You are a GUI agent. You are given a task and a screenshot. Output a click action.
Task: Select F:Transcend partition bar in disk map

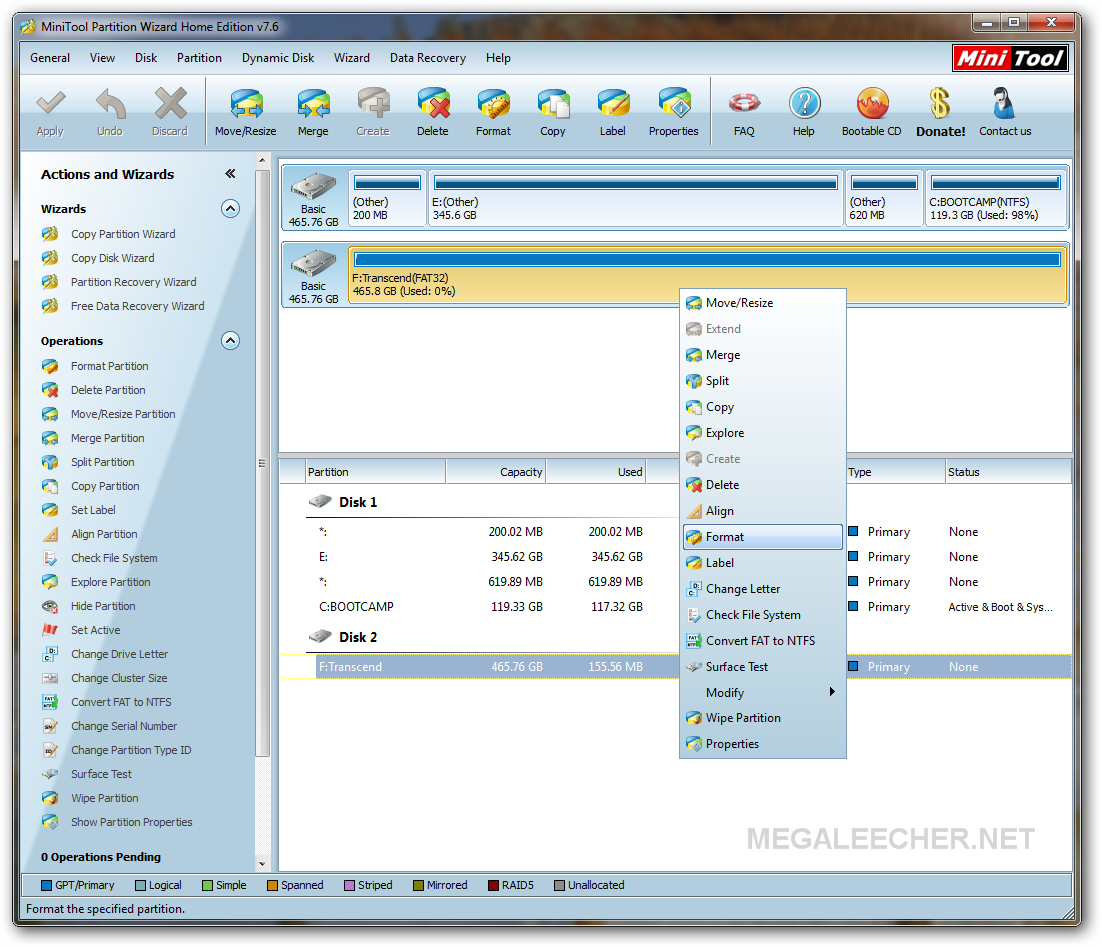pos(708,274)
